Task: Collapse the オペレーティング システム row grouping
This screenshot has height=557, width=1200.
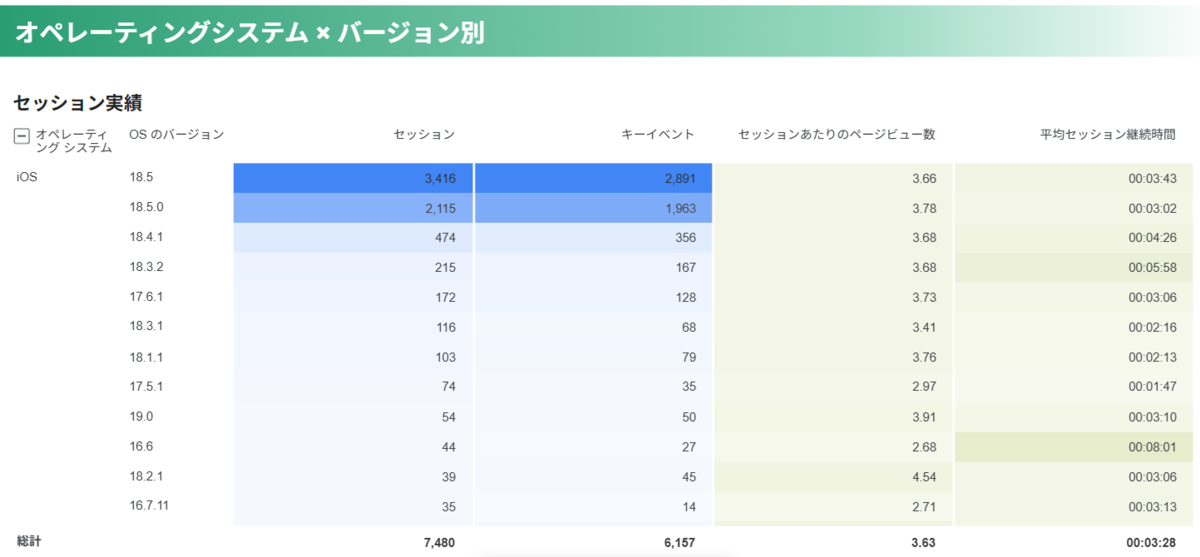Action: point(22,135)
